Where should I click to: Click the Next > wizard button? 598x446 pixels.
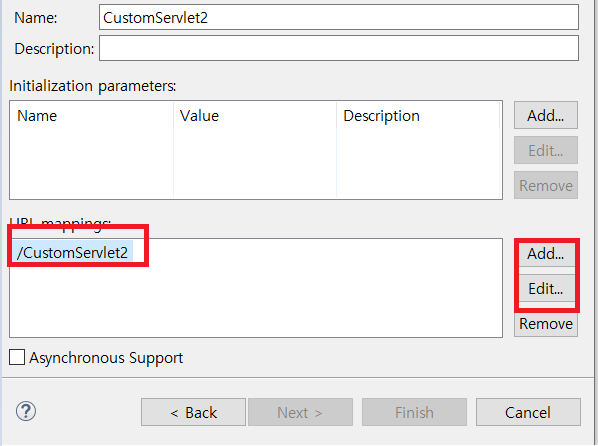click(300, 412)
